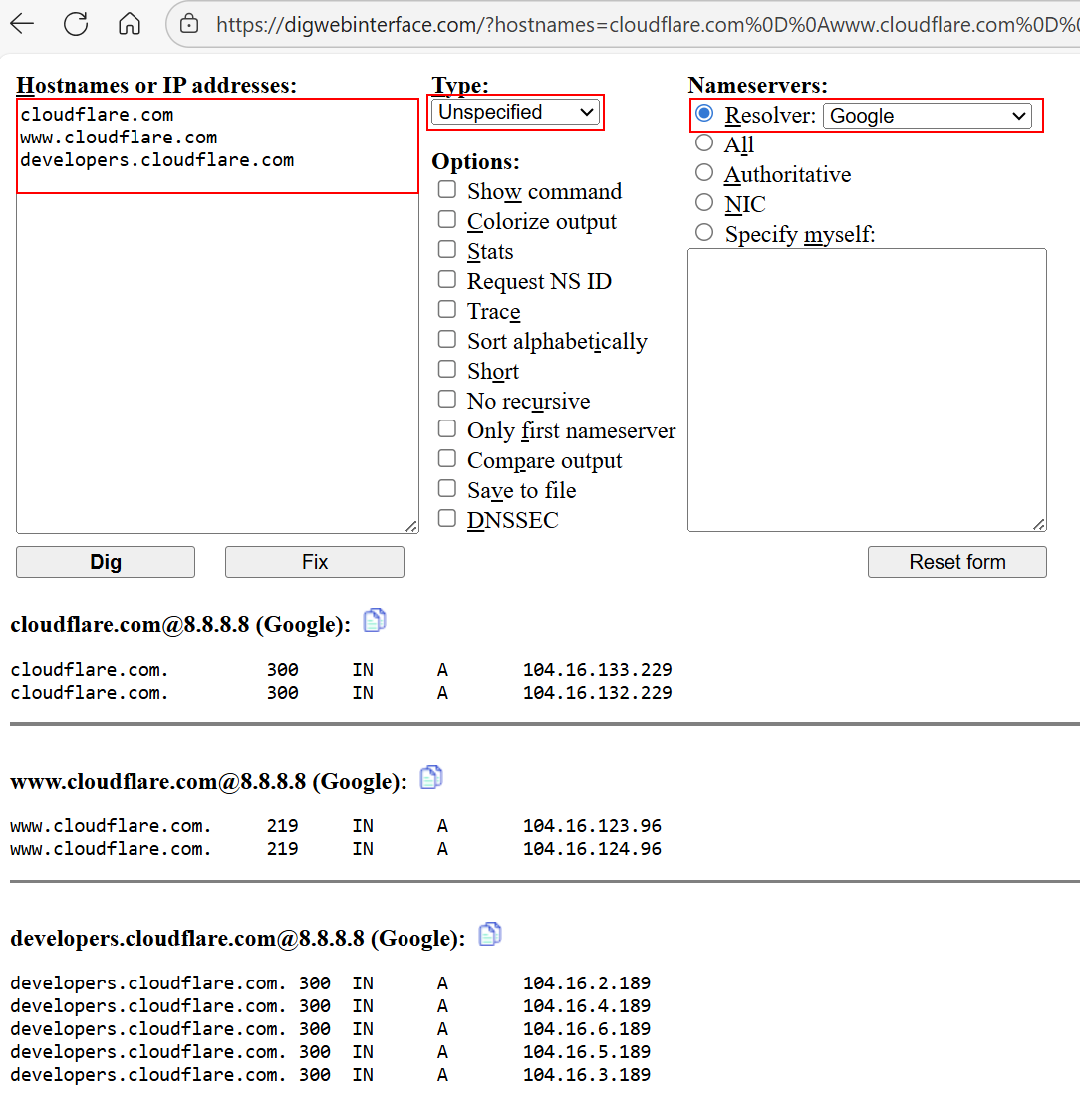Click the browser back arrow
The height and width of the screenshot is (1120, 1080).
point(22,24)
